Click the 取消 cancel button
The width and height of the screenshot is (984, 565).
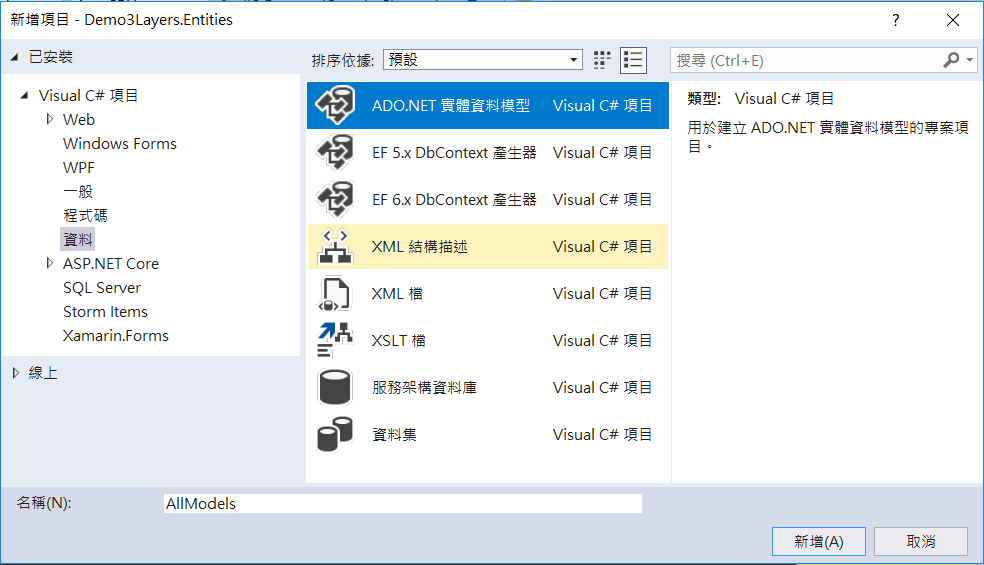pyautogui.click(x=920, y=541)
